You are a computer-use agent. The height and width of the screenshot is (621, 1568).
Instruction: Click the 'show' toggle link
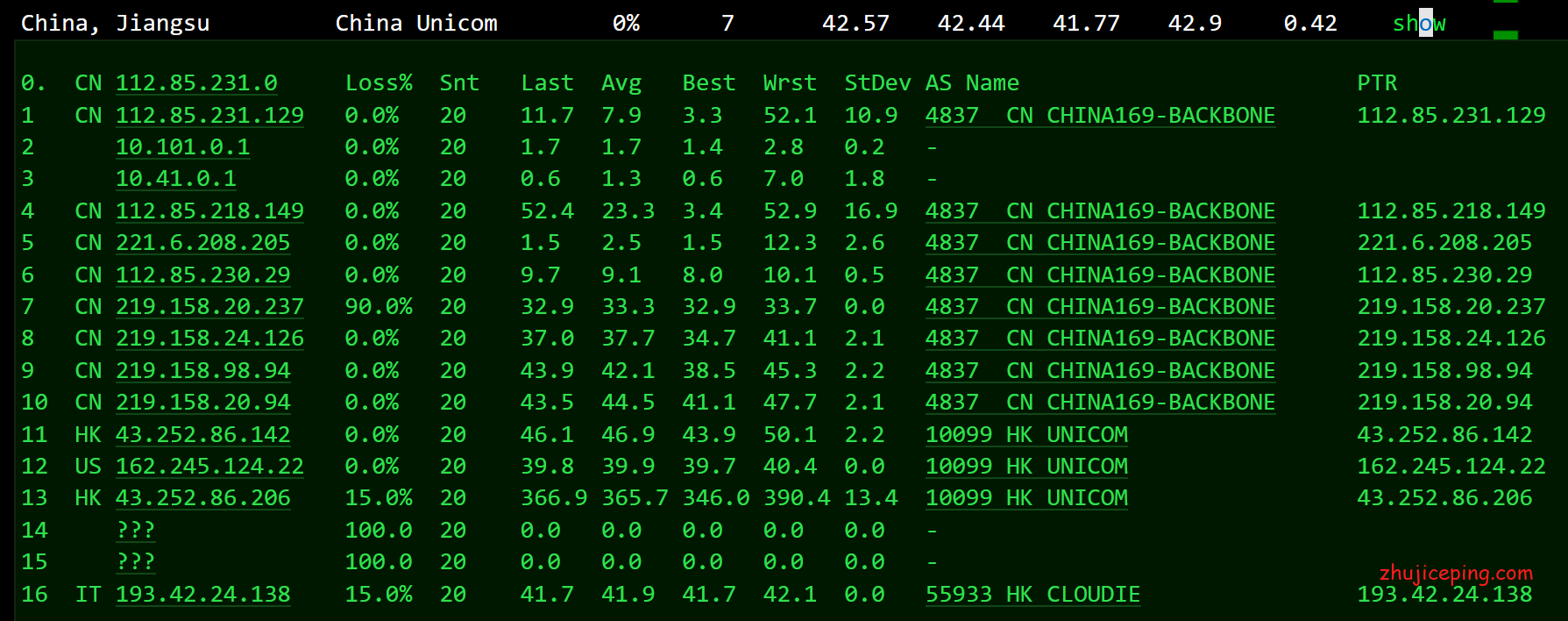tap(1418, 24)
